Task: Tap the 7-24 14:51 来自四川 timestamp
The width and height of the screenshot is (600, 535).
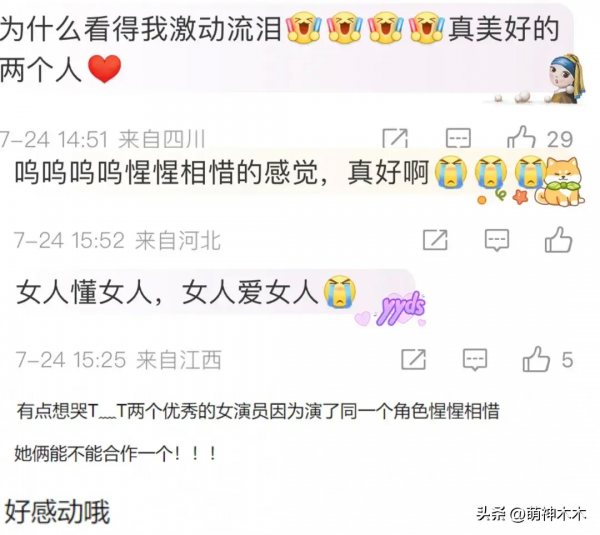Action: 103,139
